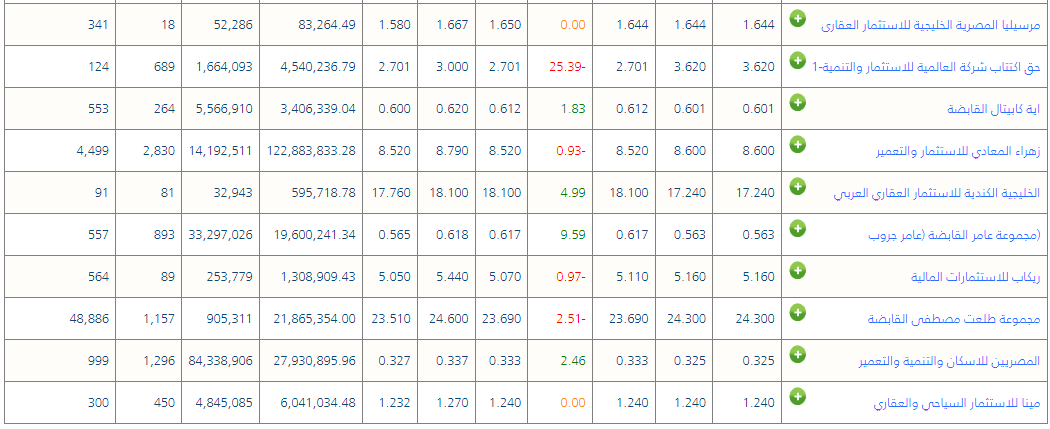The width and height of the screenshot is (1050, 429).
Task: Click green plus icon for مجموعة طلعت مصطفى
Action: (797, 312)
